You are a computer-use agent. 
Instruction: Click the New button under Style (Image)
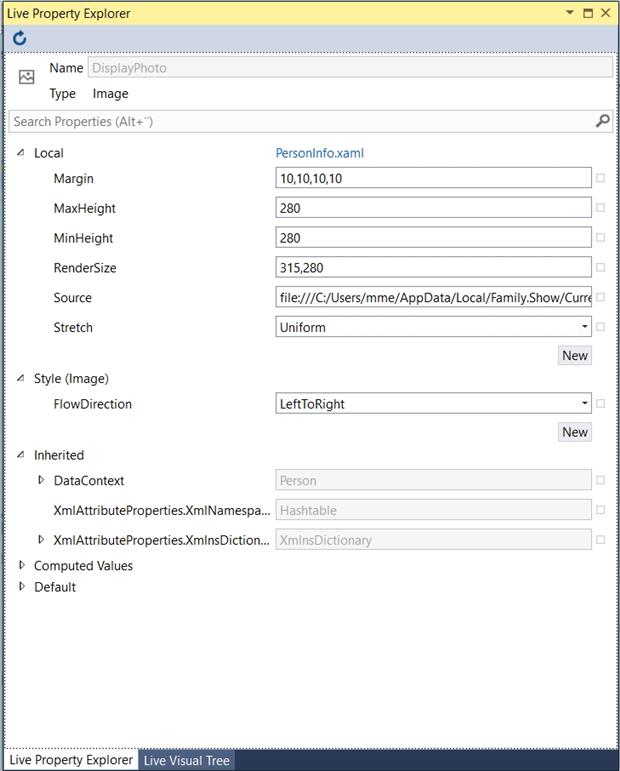tap(575, 432)
